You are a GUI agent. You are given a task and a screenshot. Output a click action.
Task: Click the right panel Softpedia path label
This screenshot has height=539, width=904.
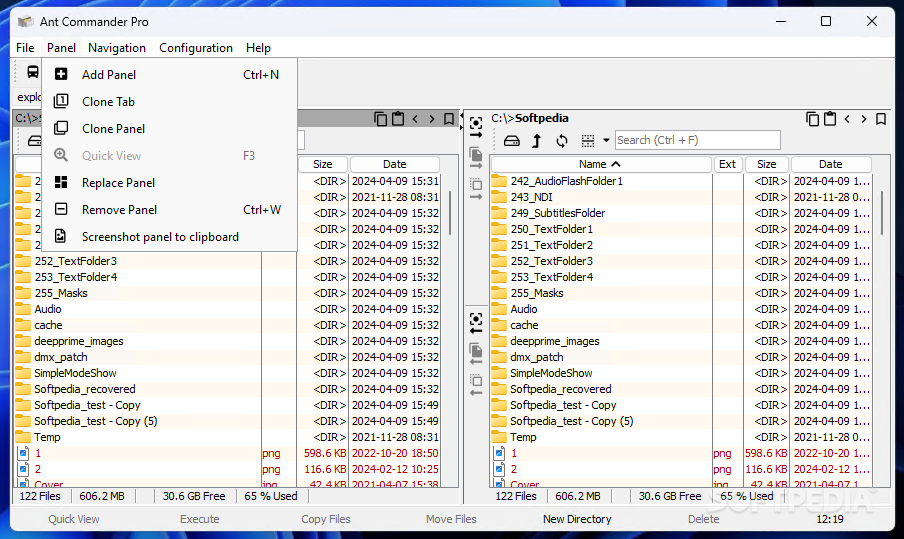[530, 118]
